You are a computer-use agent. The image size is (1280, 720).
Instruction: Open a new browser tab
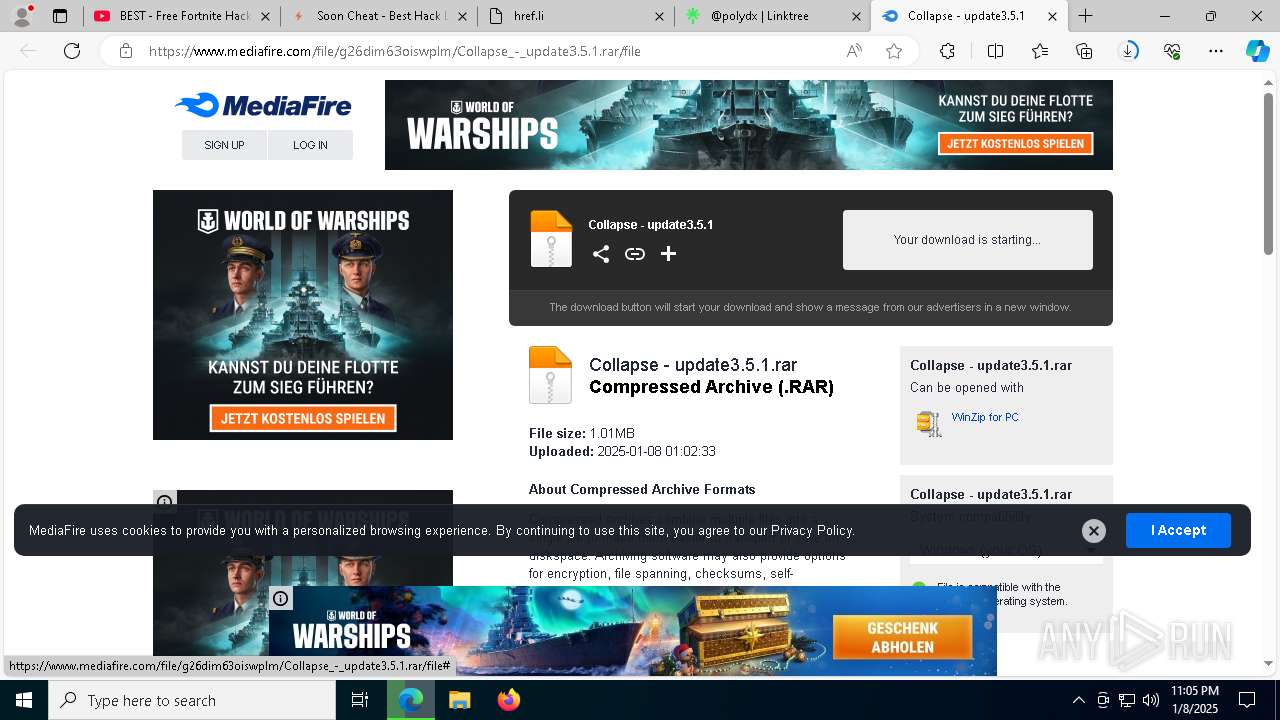[x=1085, y=16]
